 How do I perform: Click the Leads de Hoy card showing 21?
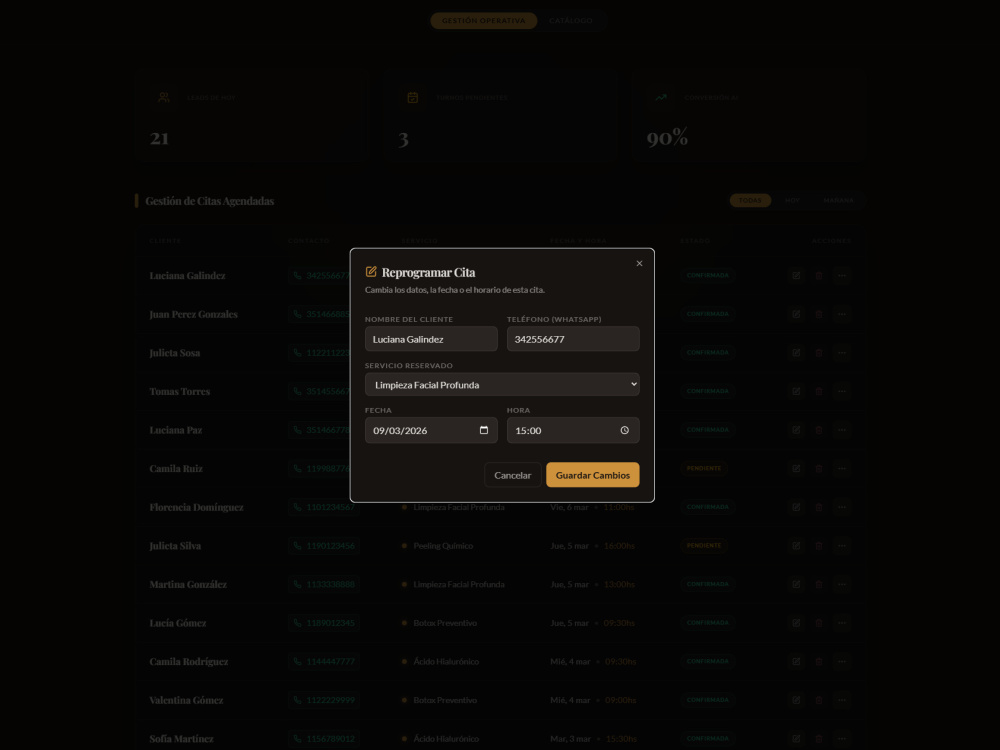click(252, 116)
